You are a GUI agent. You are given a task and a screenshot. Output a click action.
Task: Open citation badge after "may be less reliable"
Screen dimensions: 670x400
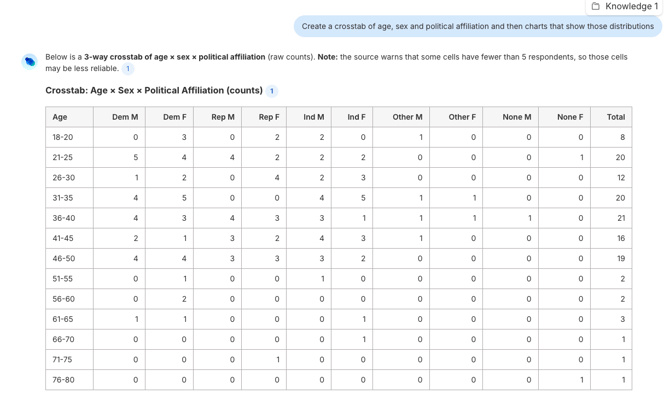point(128,69)
